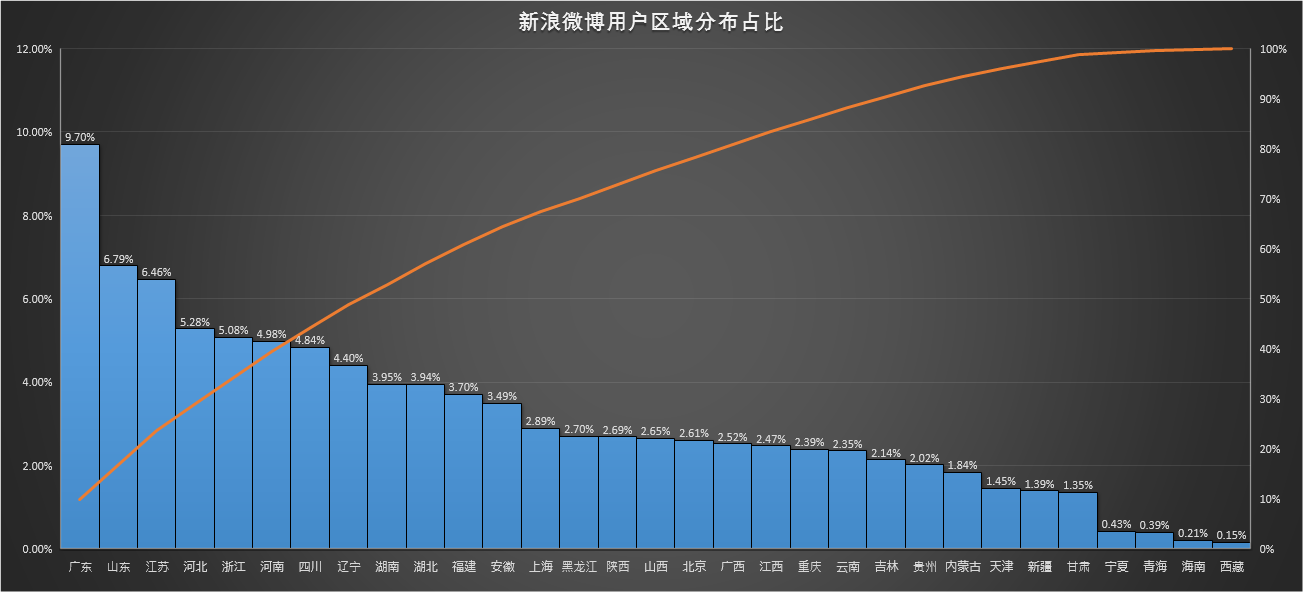Select the 3.70% data label
Image resolution: width=1303 pixels, height=592 pixels.
pyautogui.click(x=464, y=387)
